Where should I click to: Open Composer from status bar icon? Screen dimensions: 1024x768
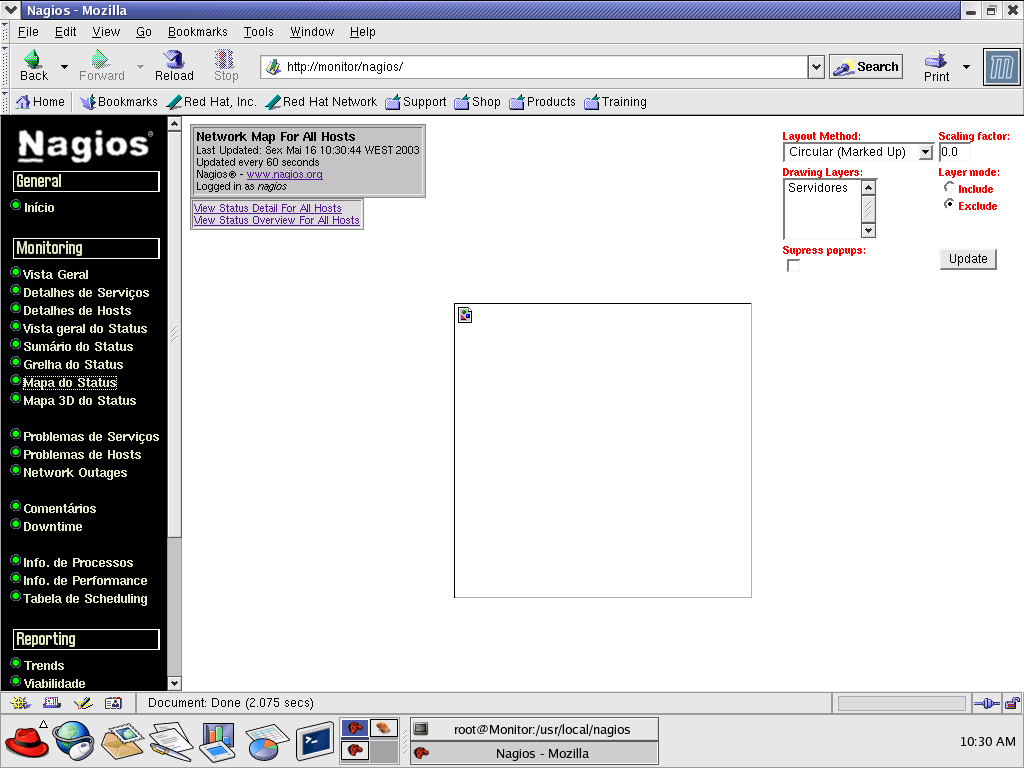point(83,703)
